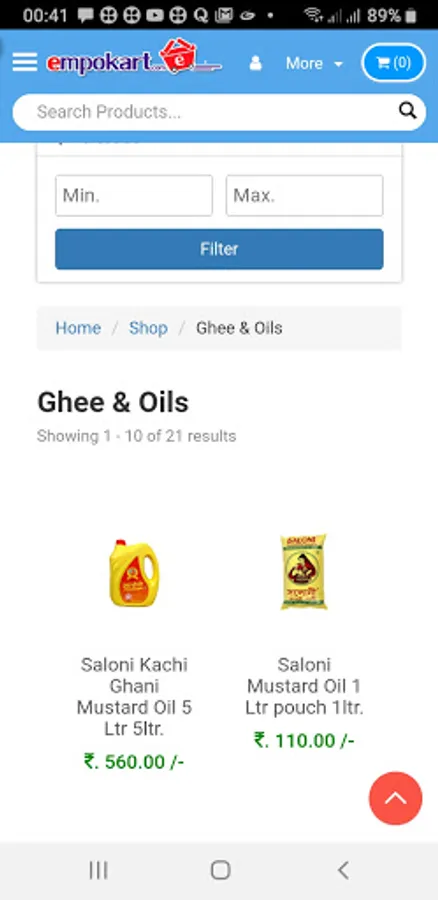Apply the price Filter button

tap(219, 249)
